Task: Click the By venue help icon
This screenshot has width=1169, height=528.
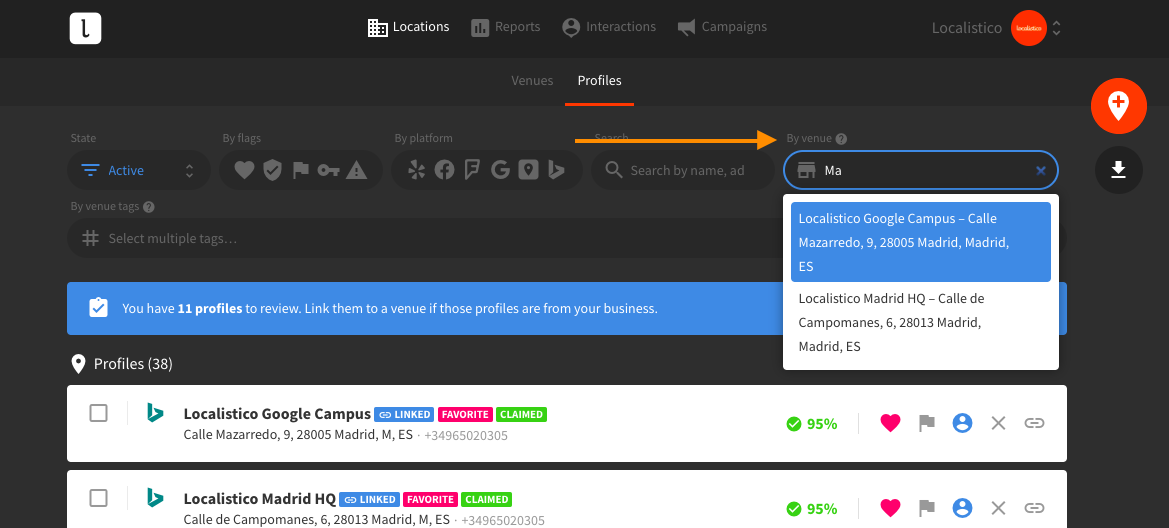Action: [x=841, y=139]
